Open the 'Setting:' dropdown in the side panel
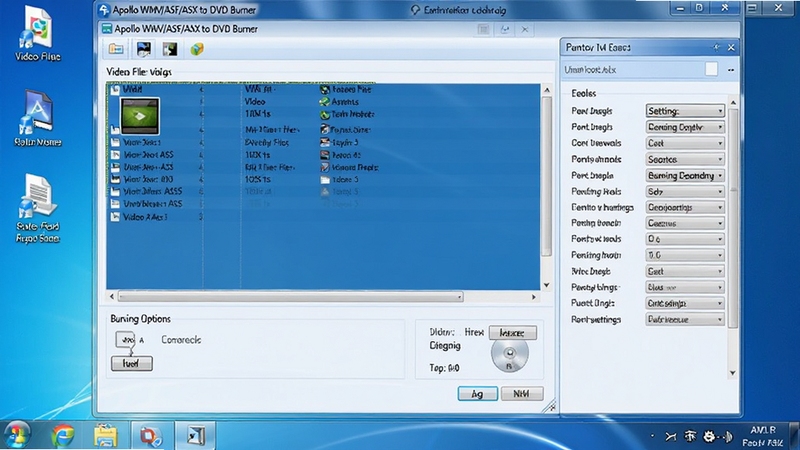Viewport: 800px width, 450px height. (x=685, y=111)
